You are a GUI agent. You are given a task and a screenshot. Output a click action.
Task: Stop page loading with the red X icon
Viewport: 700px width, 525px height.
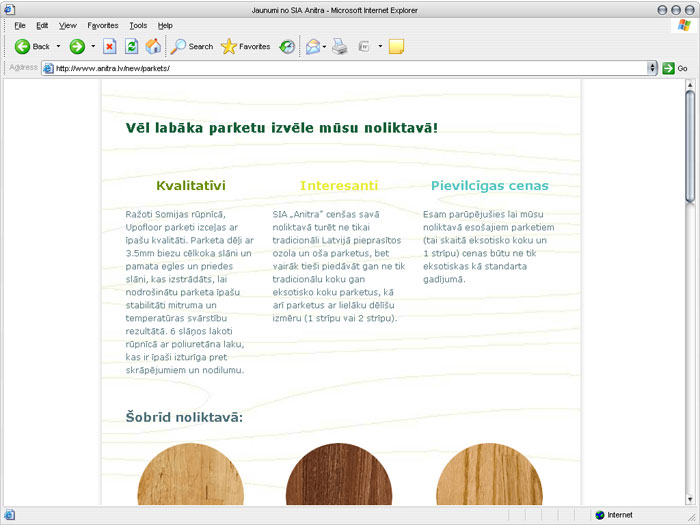point(110,46)
